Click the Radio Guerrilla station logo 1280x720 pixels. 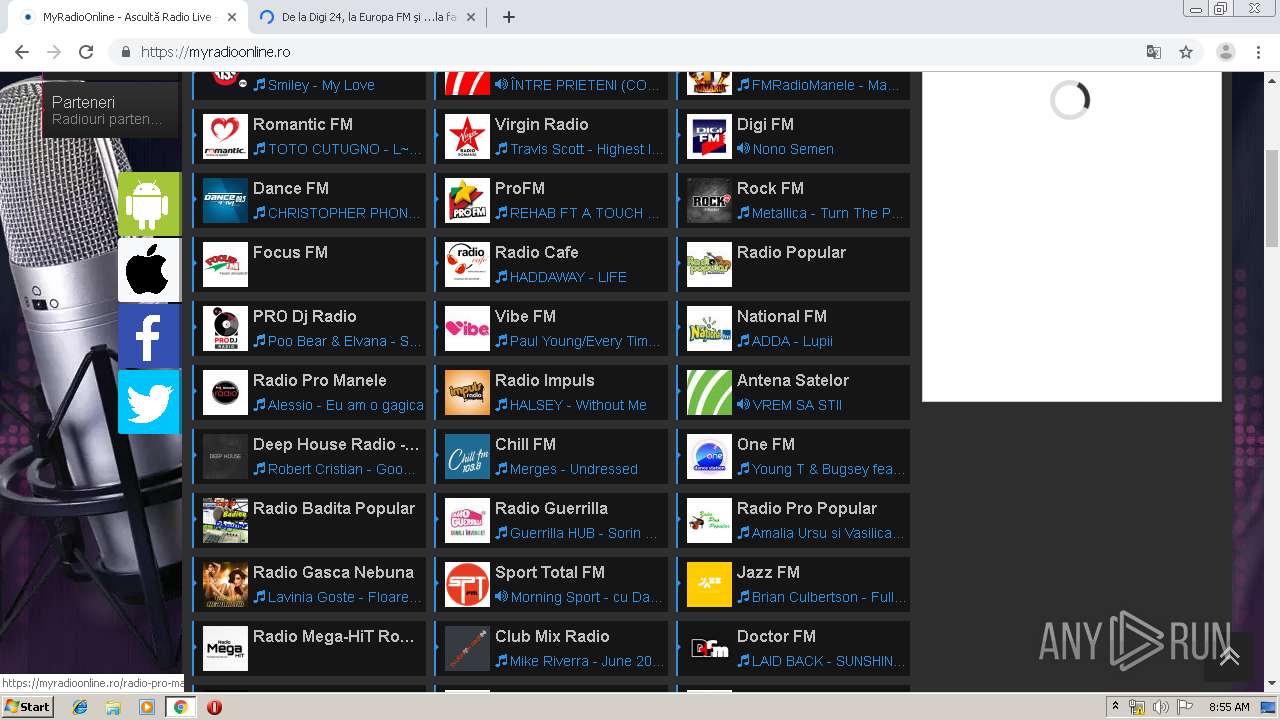[467, 521]
